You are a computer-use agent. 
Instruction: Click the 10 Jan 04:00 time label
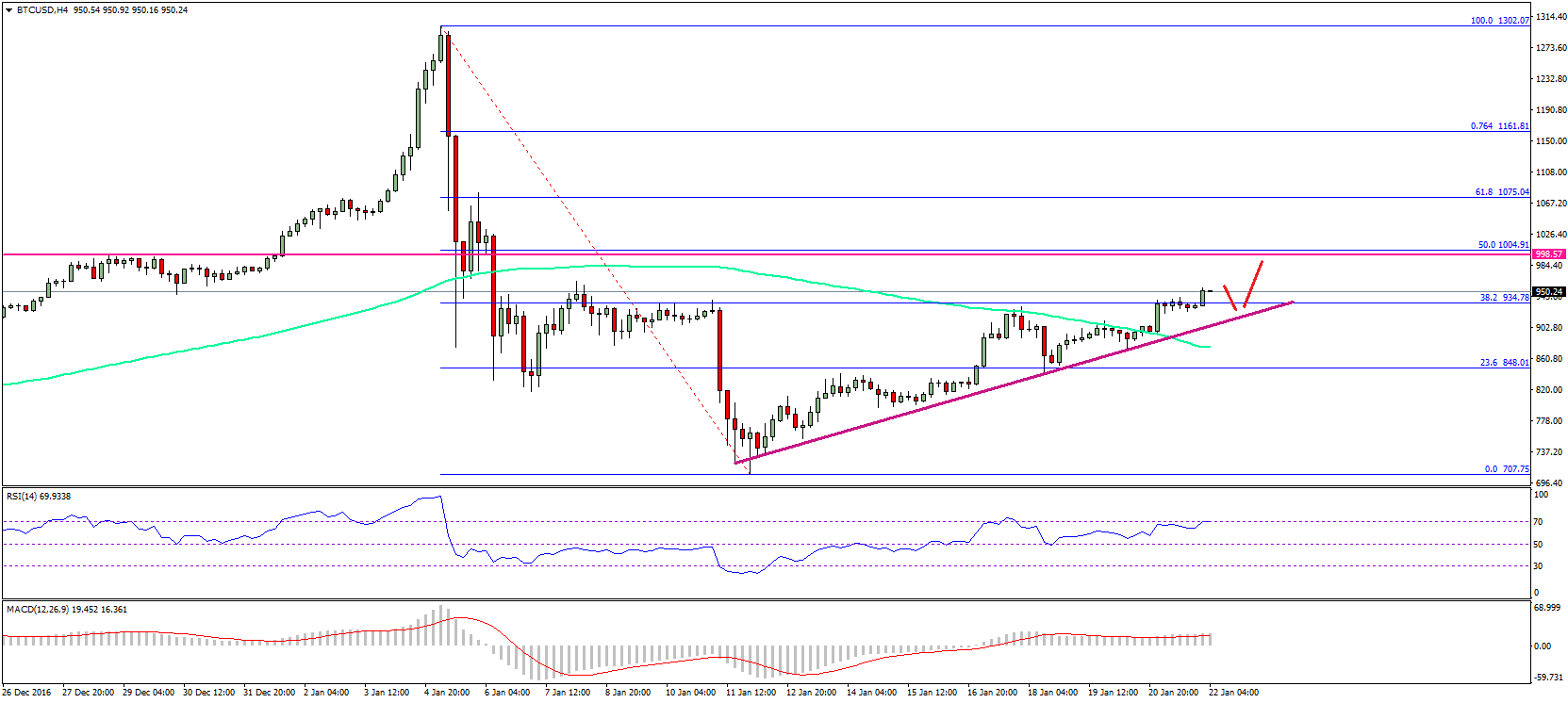(691, 693)
